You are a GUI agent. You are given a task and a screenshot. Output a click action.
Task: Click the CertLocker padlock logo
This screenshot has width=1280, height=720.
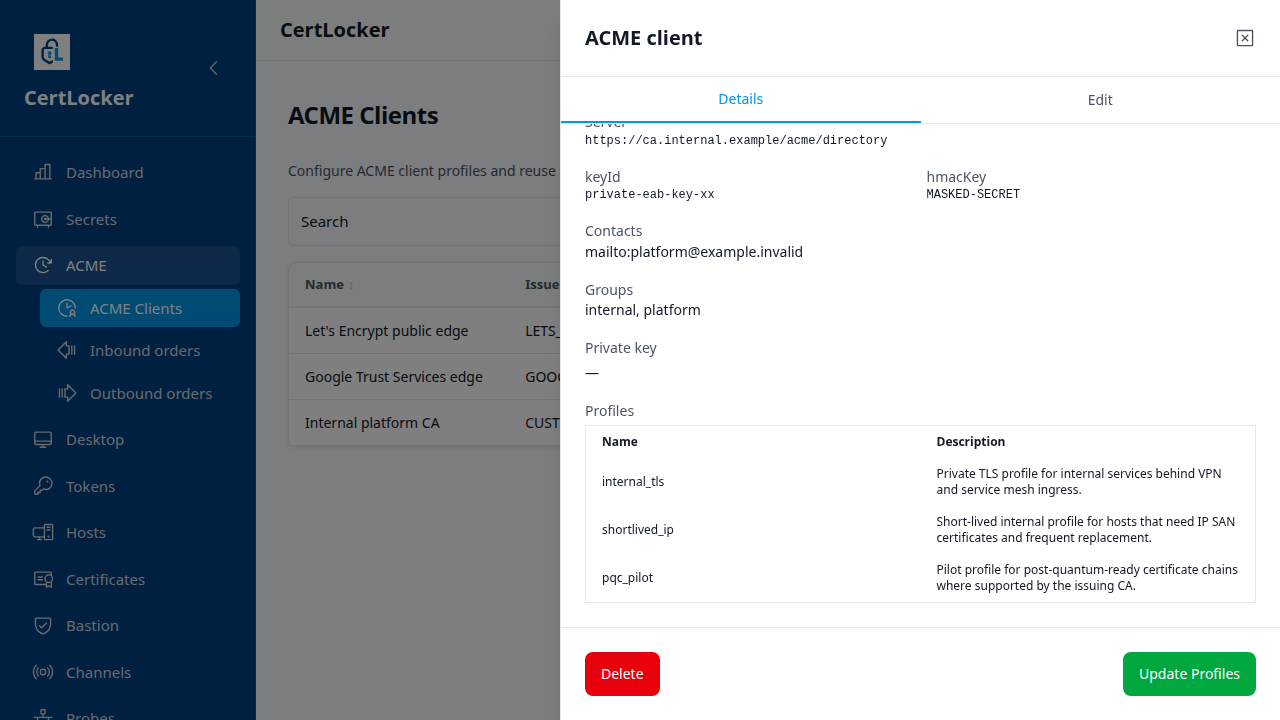[52, 52]
